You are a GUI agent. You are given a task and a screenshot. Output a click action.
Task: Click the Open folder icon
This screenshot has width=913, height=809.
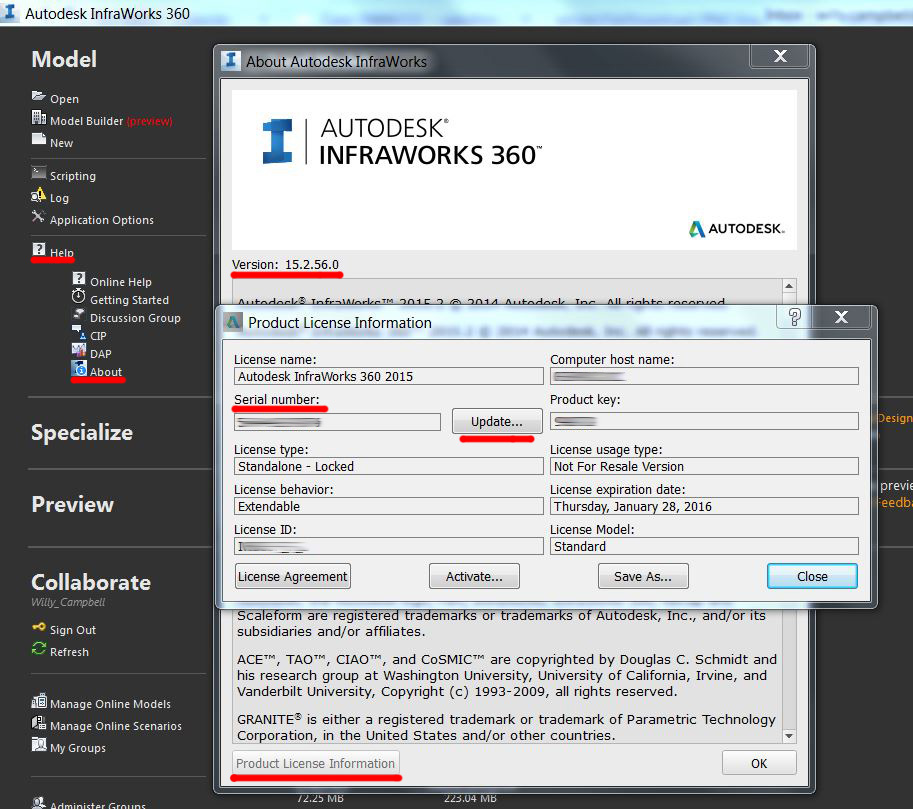(x=38, y=96)
